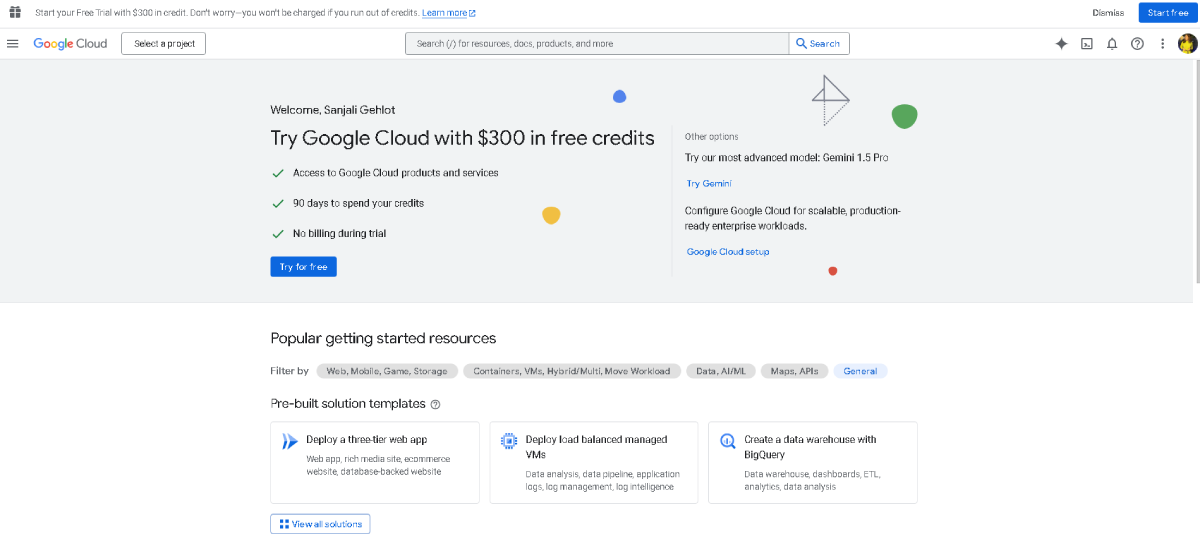The image size is (1200, 548).
Task: Open the Learn more link
Action: [449, 13]
